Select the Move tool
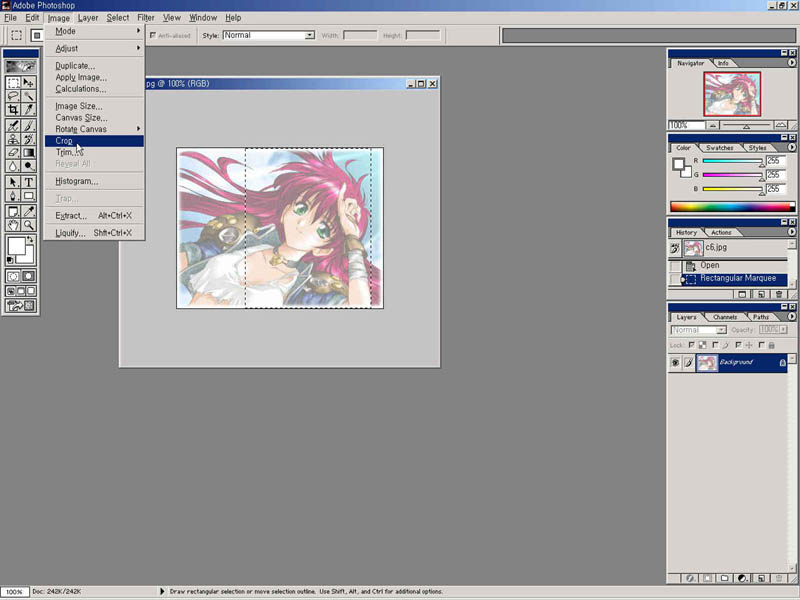This screenshot has width=800, height=600. pyautogui.click(x=29, y=83)
